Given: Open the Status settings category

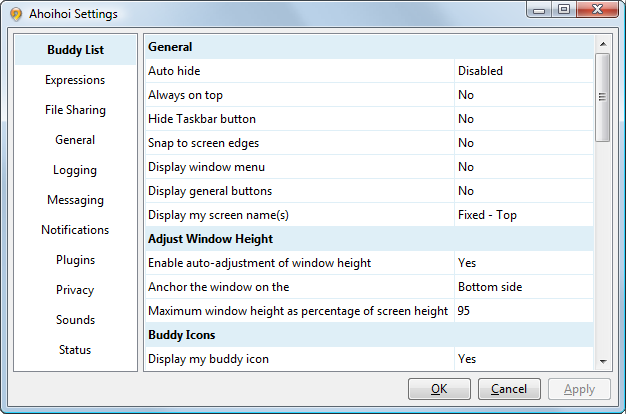Looking at the screenshot, I should point(75,350).
